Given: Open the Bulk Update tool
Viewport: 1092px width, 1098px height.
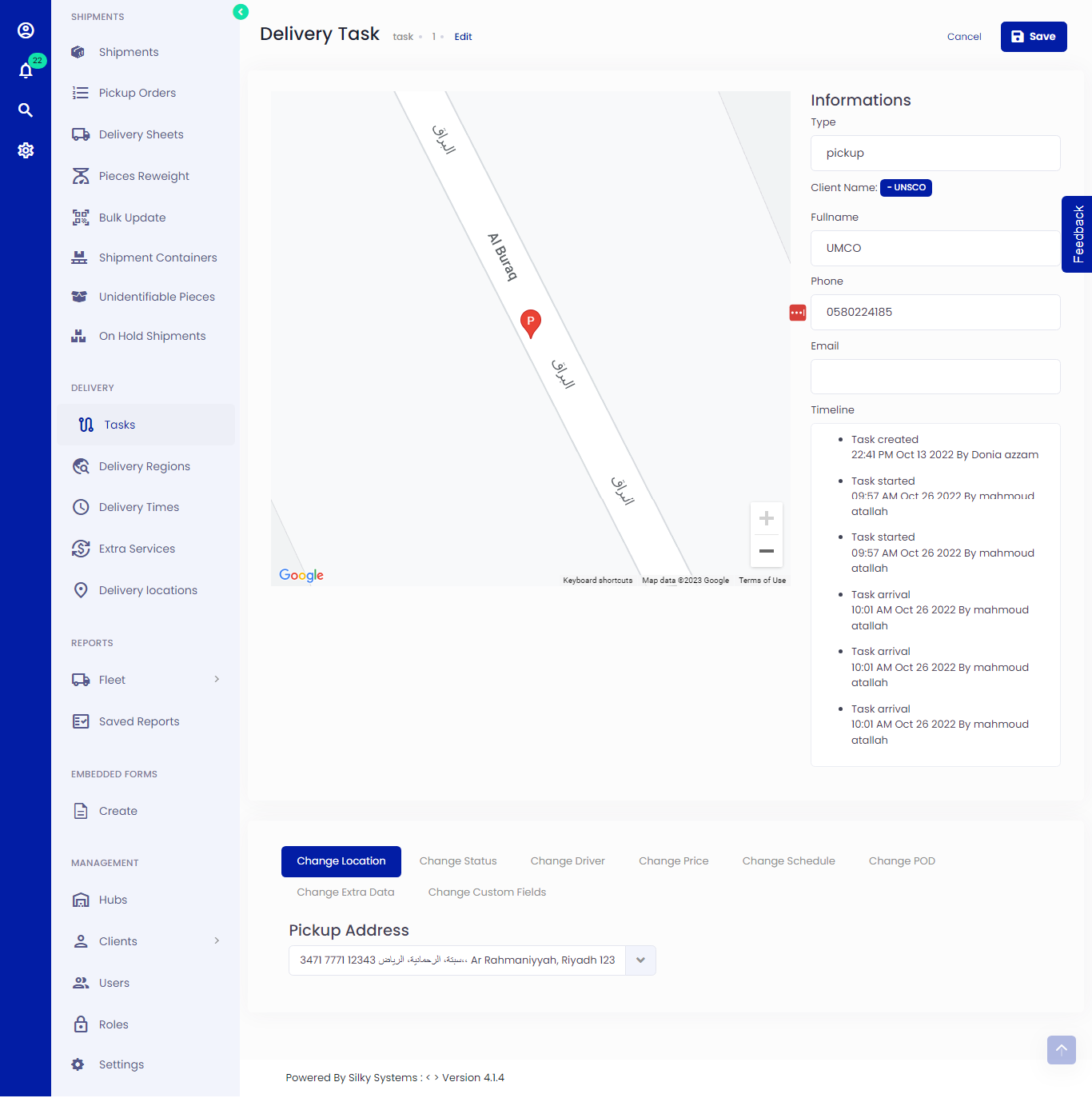Looking at the screenshot, I should point(132,217).
